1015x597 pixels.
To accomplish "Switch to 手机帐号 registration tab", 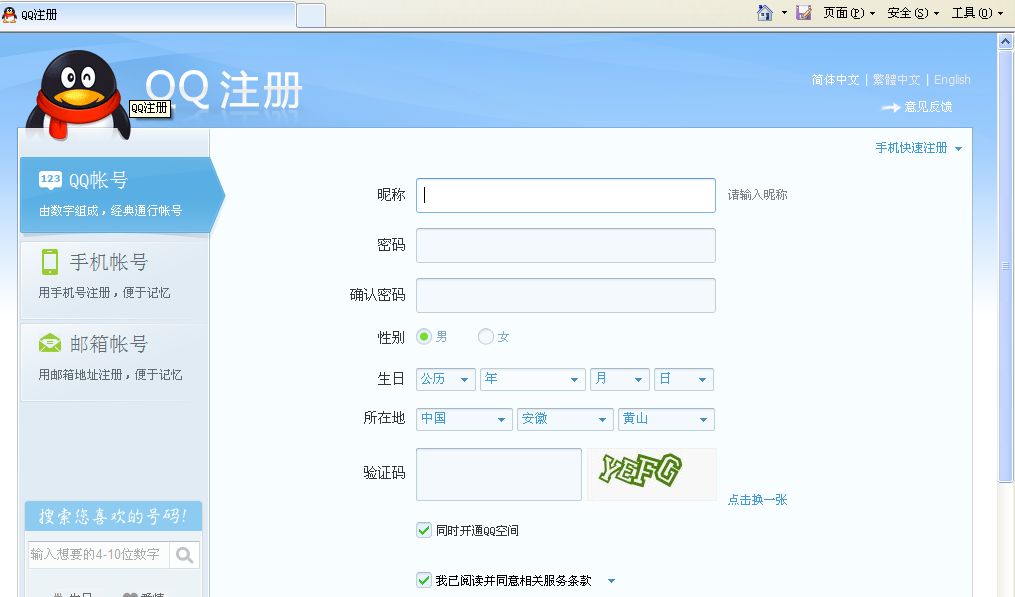I will click(x=114, y=279).
